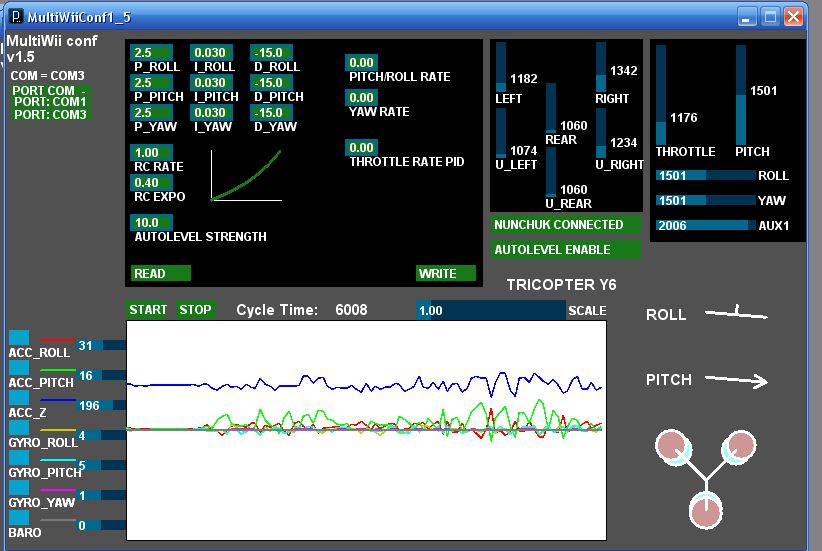Toggle the ACC_PITCH graph visibility square
822x551 pixels.
(x=18, y=367)
